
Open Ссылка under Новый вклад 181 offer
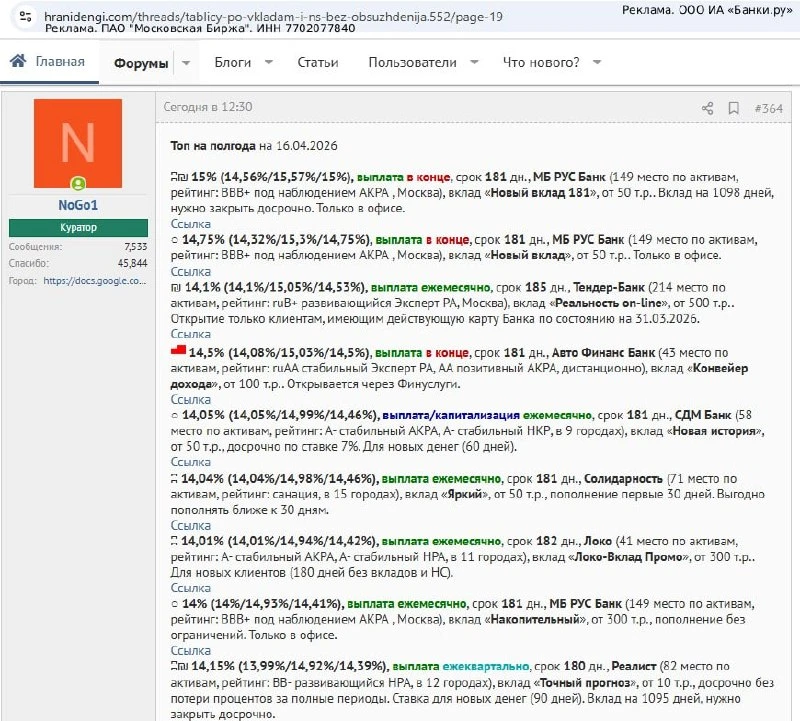coord(190,224)
